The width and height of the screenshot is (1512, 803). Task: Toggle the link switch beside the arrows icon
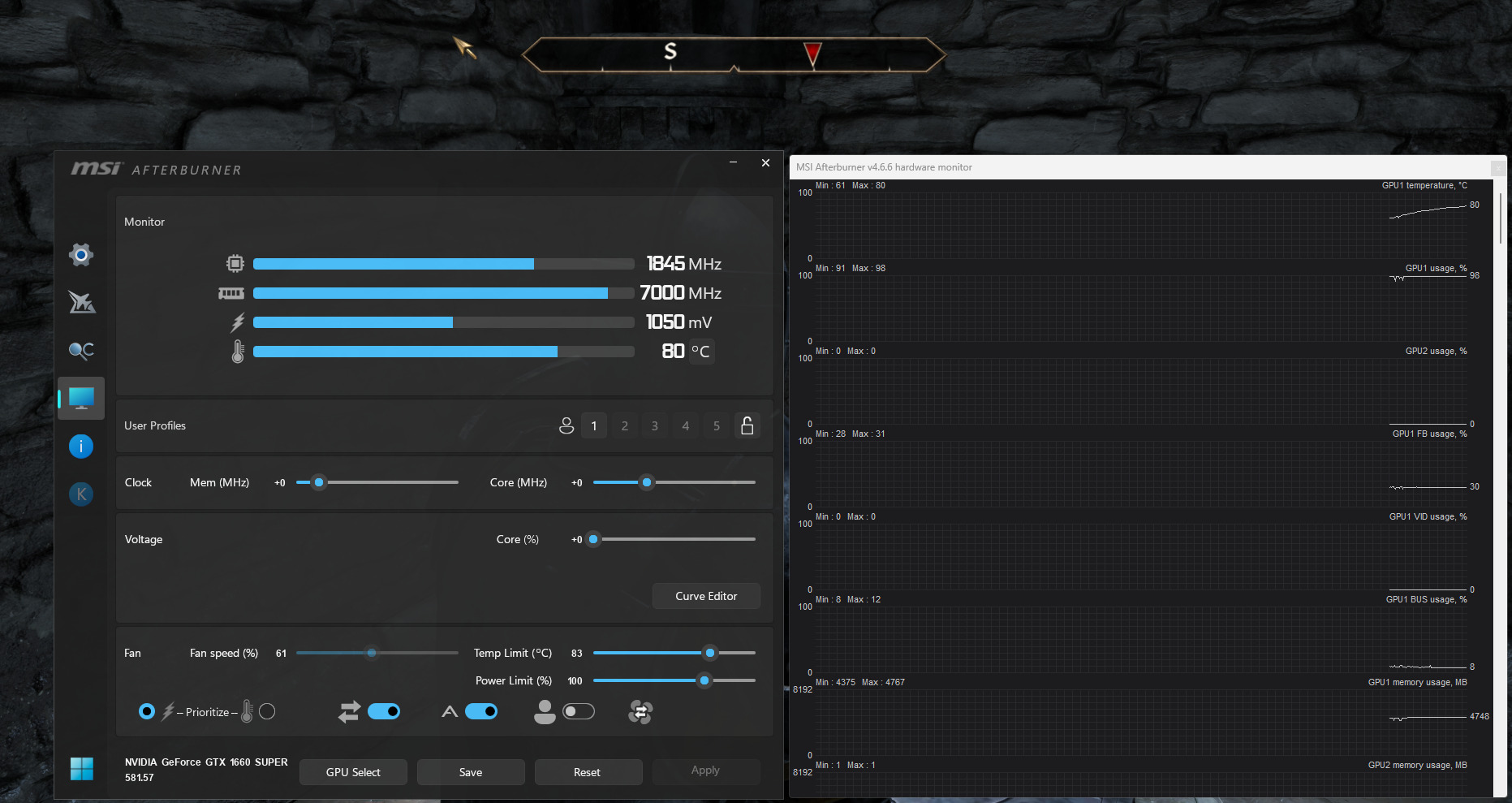(384, 712)
